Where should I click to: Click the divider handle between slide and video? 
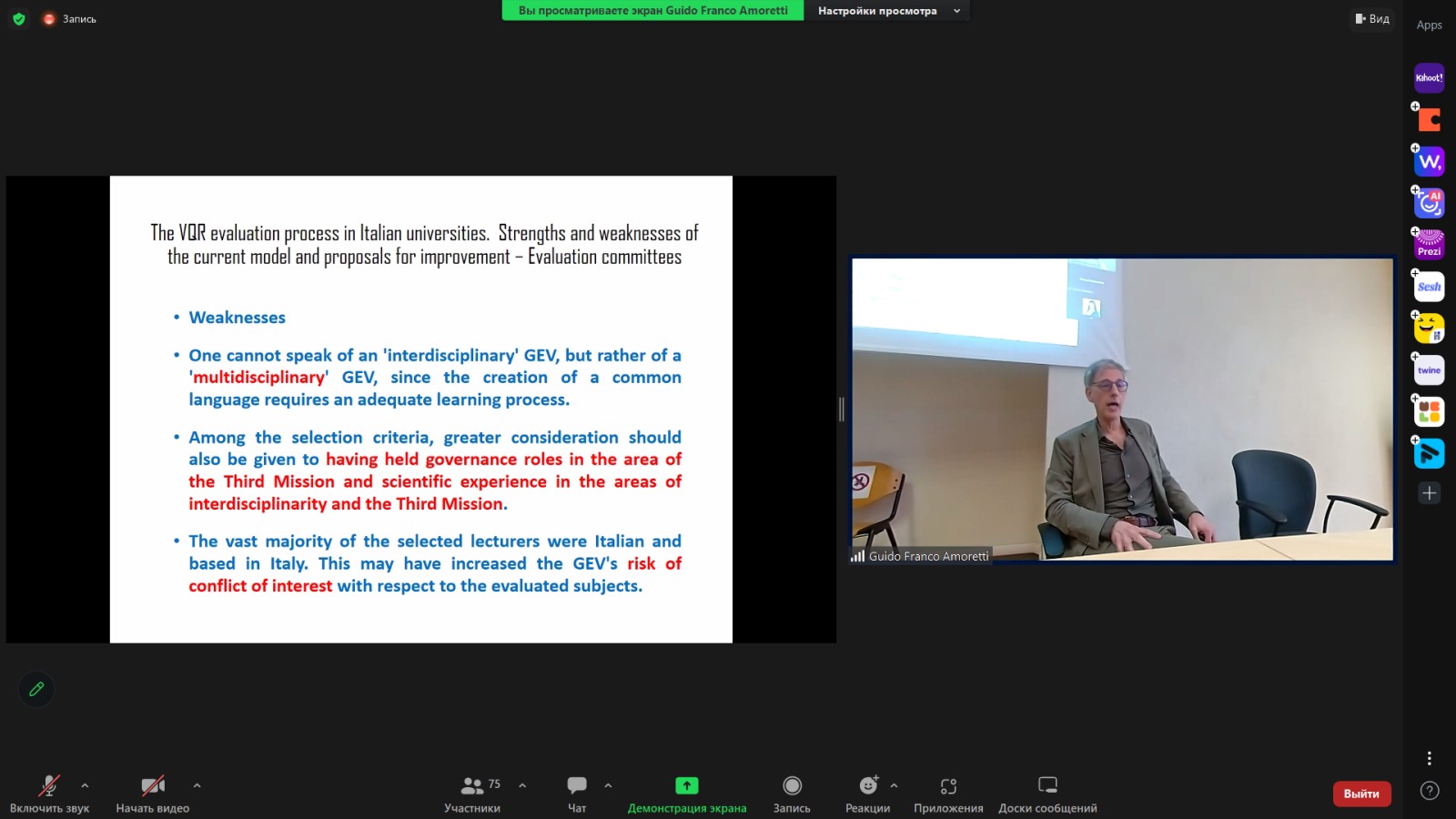tap(842, 409)
